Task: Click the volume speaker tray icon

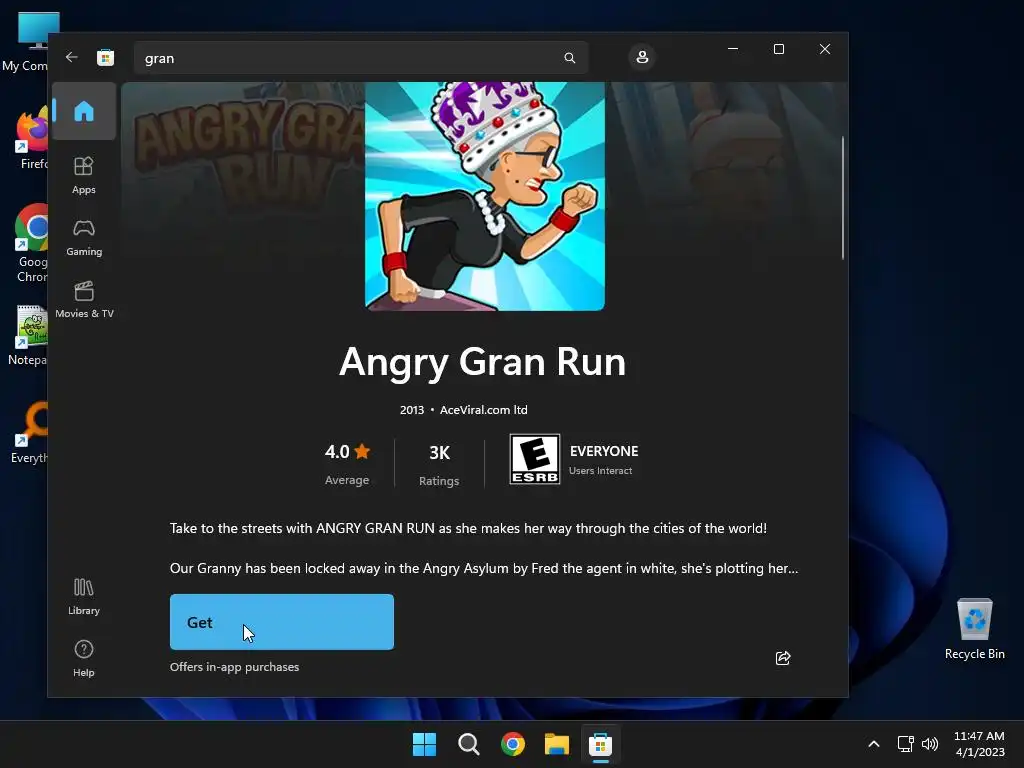Action: tap(930, 744)
